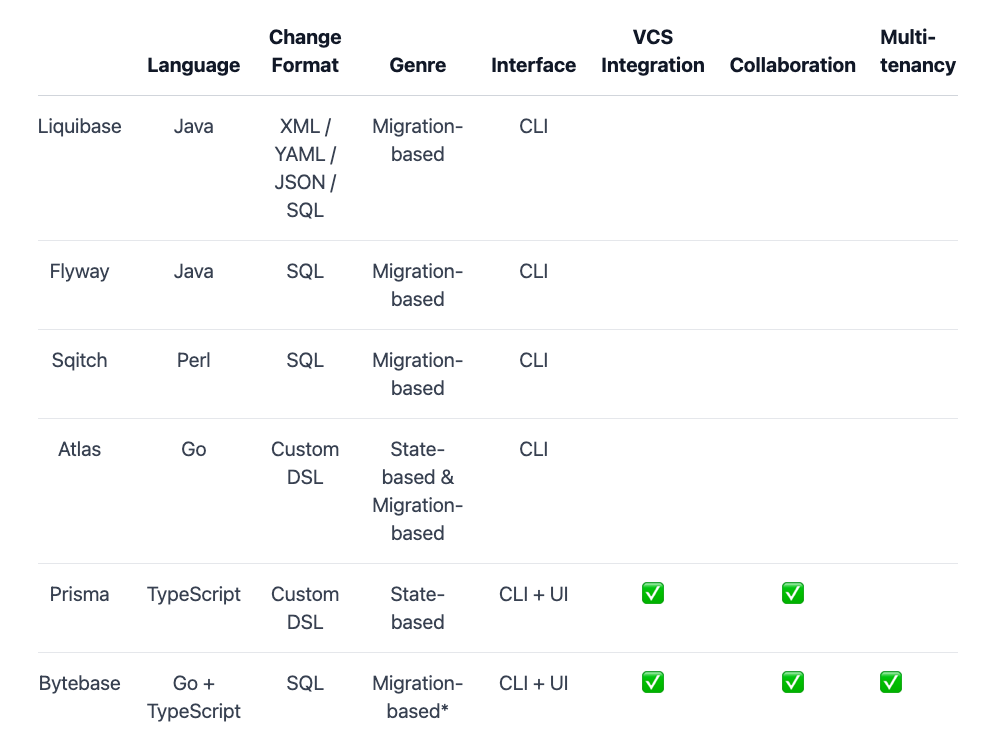
Task: Click the Change Format column header
Action: [305, 51]
